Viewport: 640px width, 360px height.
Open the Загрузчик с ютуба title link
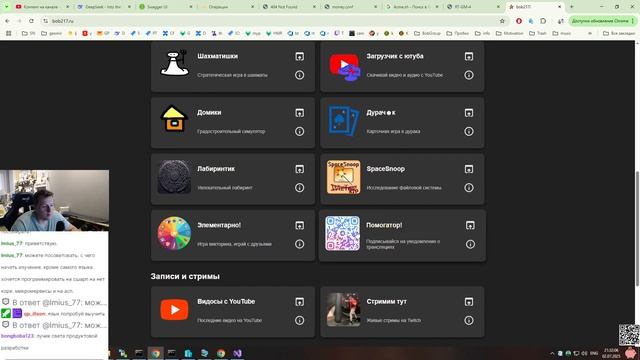pos(395,56)
